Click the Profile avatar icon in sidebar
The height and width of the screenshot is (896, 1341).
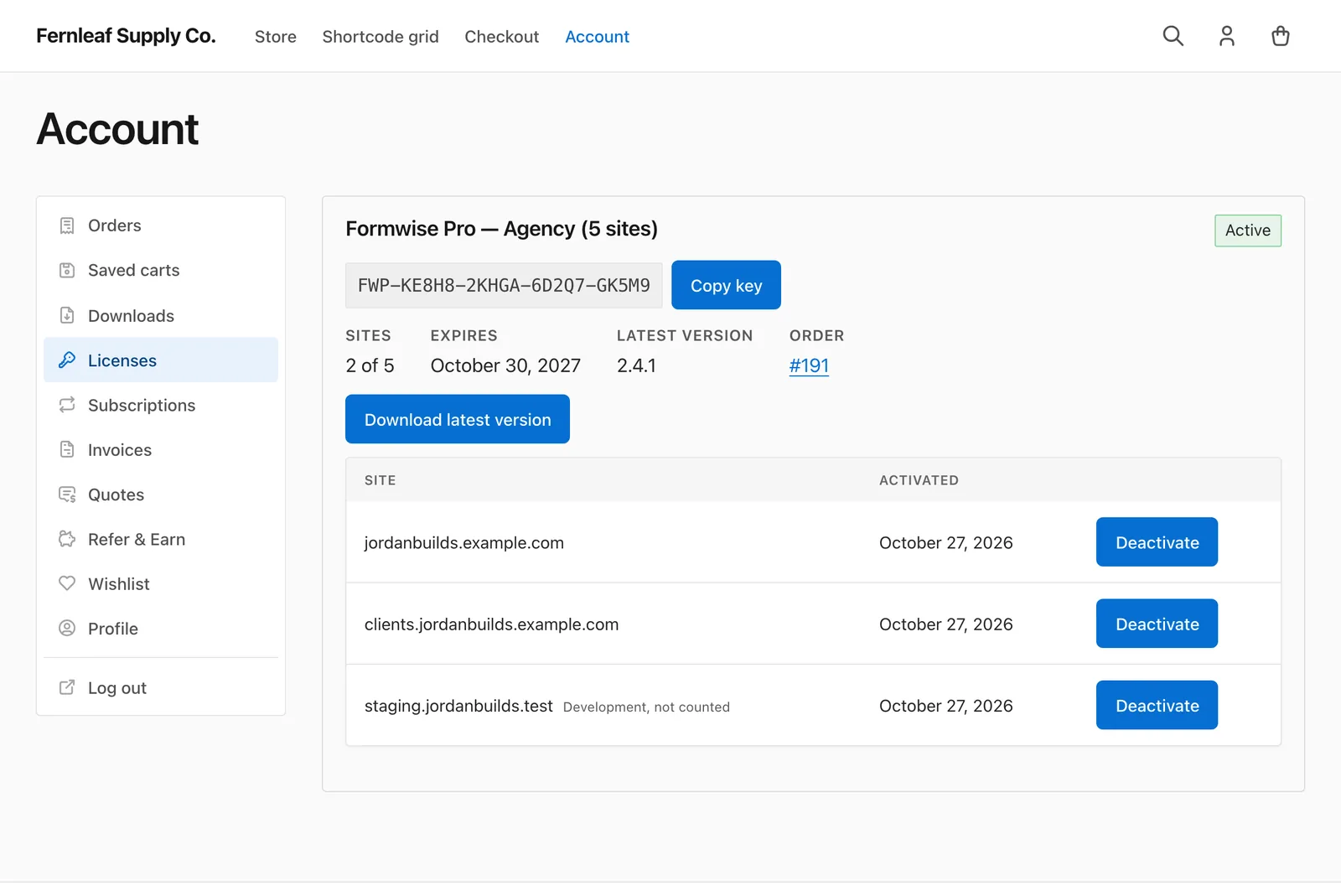(67, 628)
